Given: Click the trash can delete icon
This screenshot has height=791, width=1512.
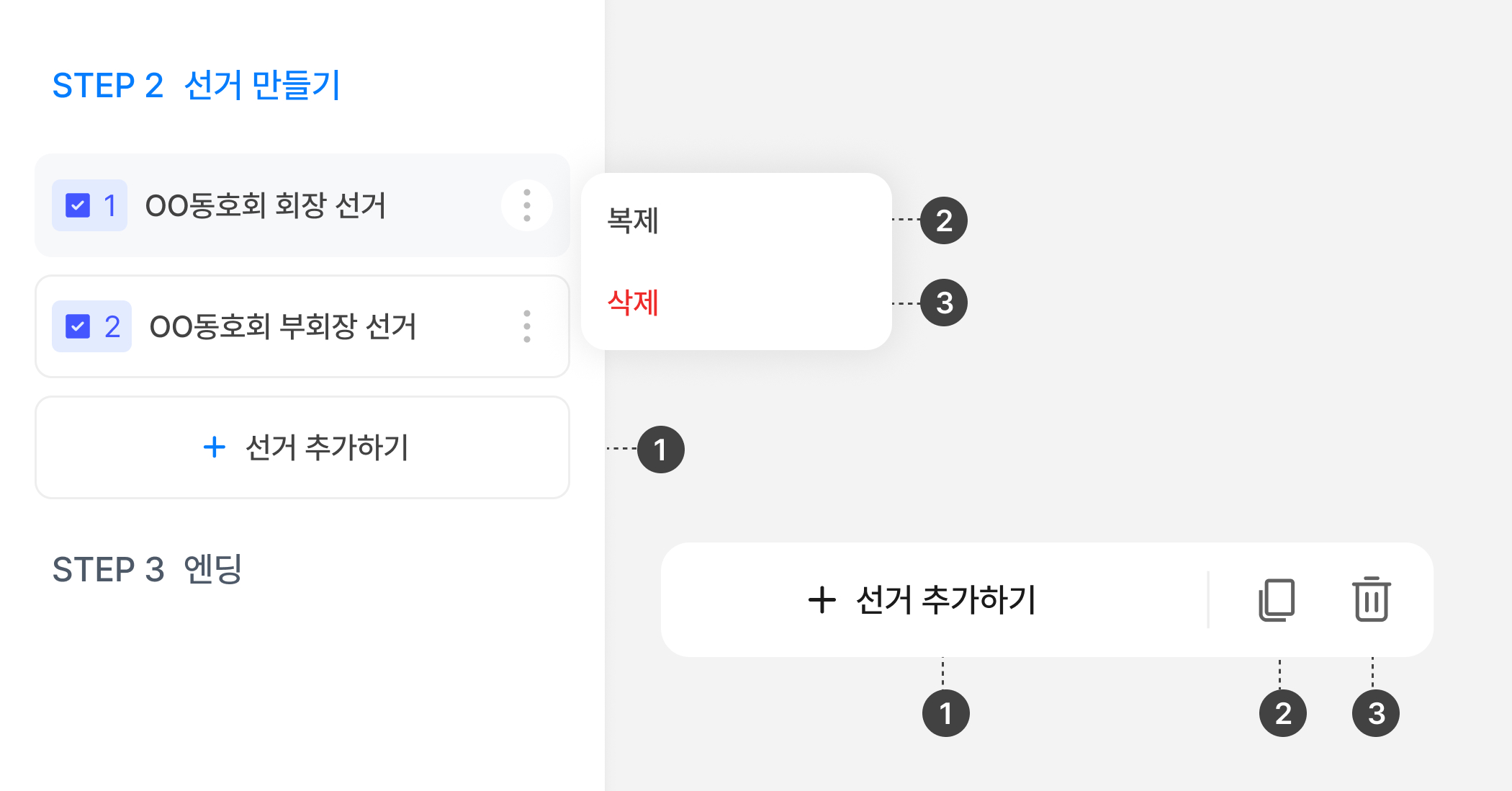Looking at the screenshot, I should pos(1372,599).
